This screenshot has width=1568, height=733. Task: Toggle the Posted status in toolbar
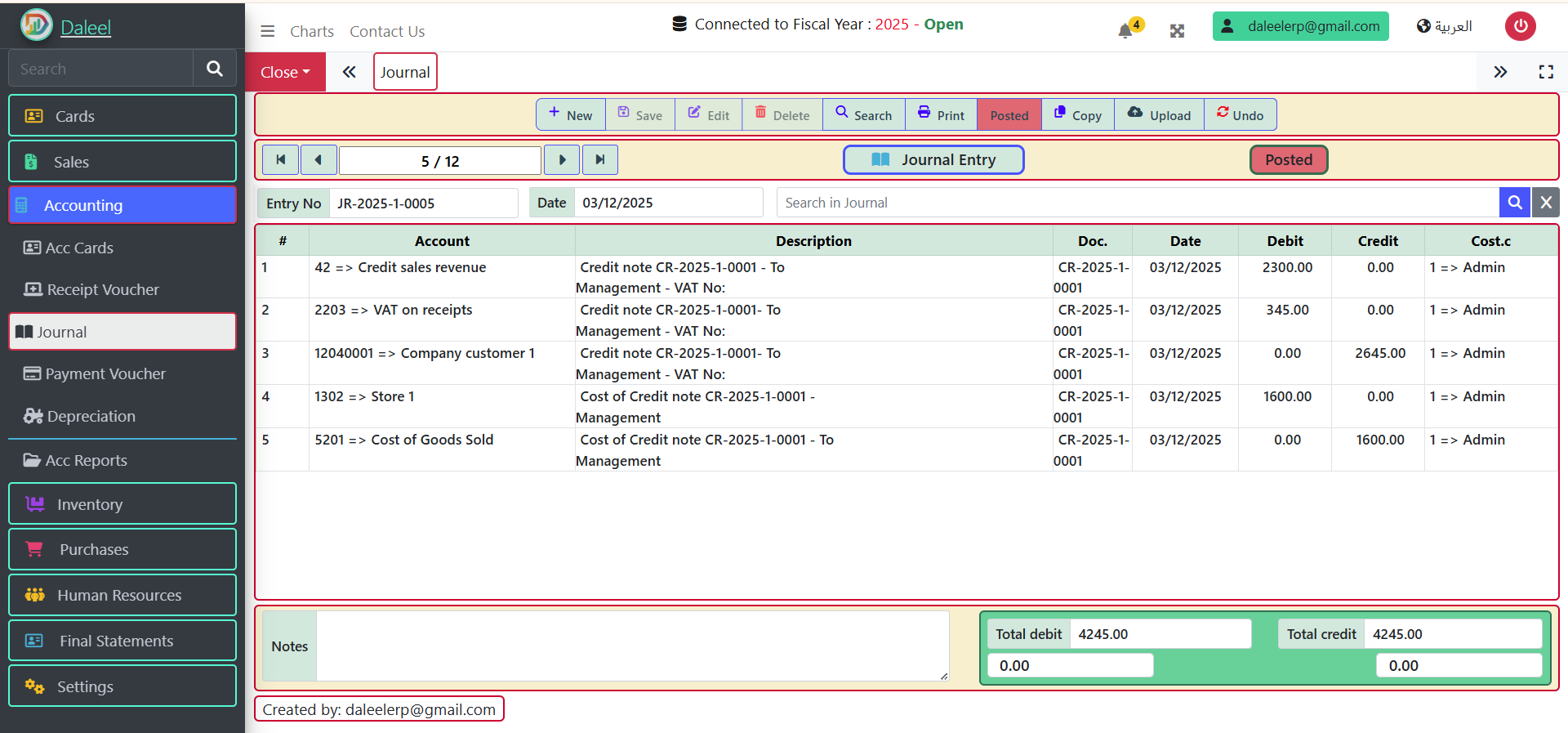[1009, 115]
